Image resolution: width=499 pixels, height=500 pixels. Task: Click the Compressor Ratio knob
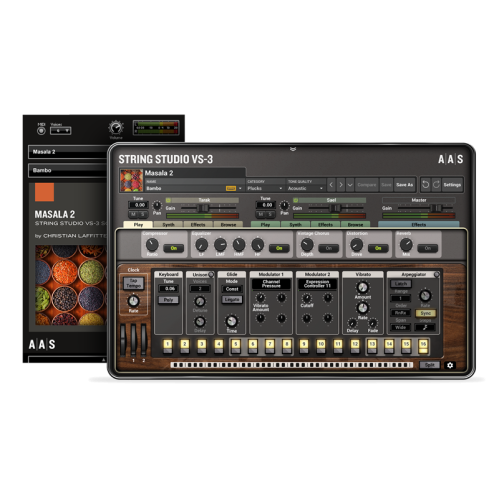point(152,245)
